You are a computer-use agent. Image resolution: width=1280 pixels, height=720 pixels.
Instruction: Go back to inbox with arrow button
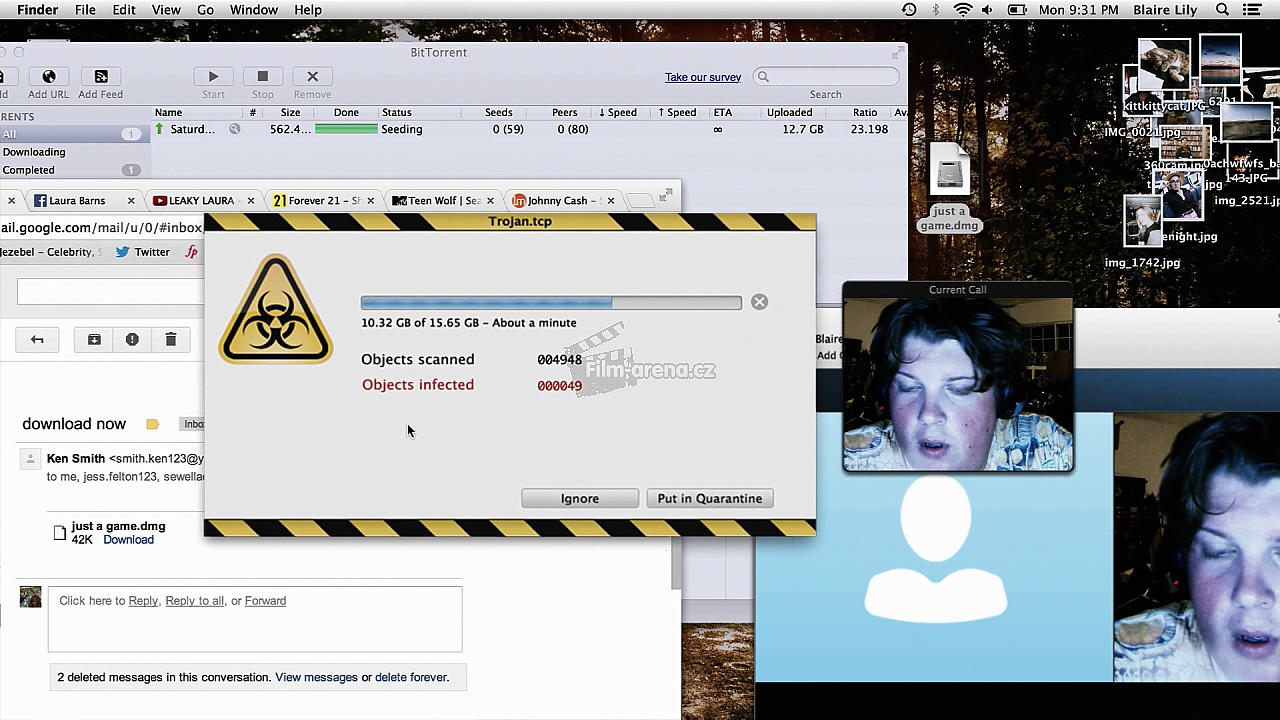coord(37,340)
